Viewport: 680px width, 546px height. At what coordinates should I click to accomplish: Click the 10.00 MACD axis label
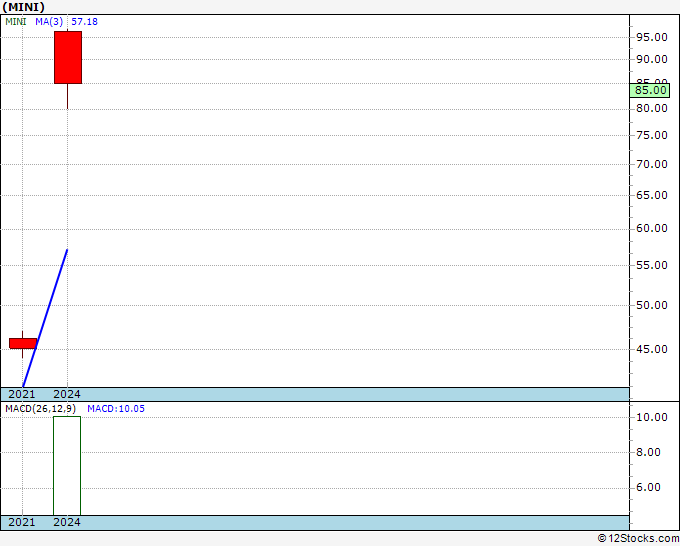click(x=652, y=417)
